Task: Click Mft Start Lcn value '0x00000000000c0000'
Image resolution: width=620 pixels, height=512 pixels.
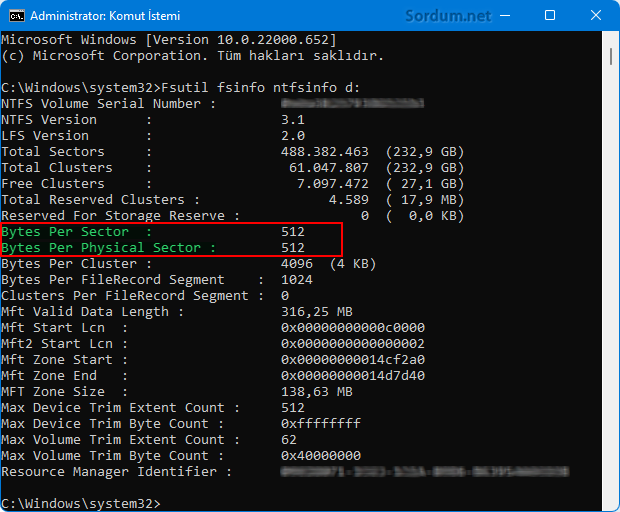Action: tap(353, 328)
